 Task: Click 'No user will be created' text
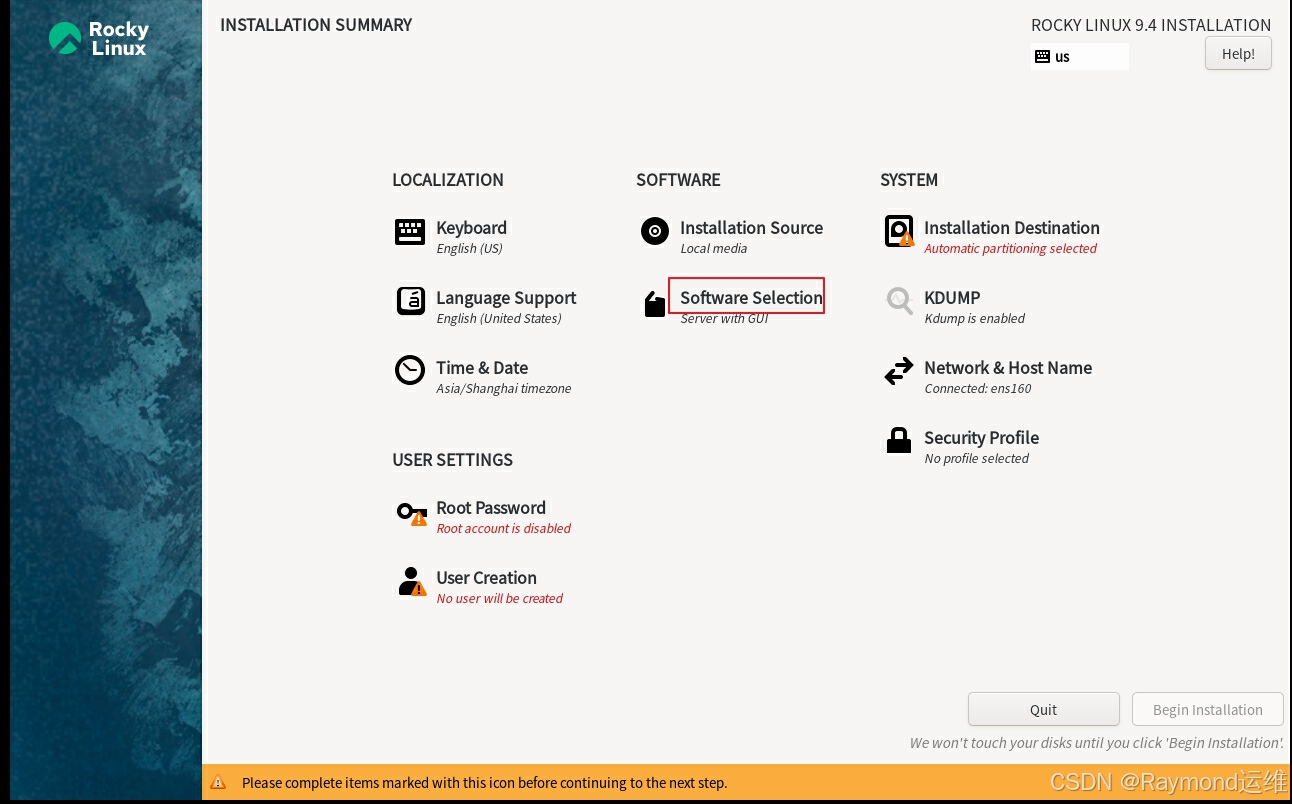(x=499, y=599)
